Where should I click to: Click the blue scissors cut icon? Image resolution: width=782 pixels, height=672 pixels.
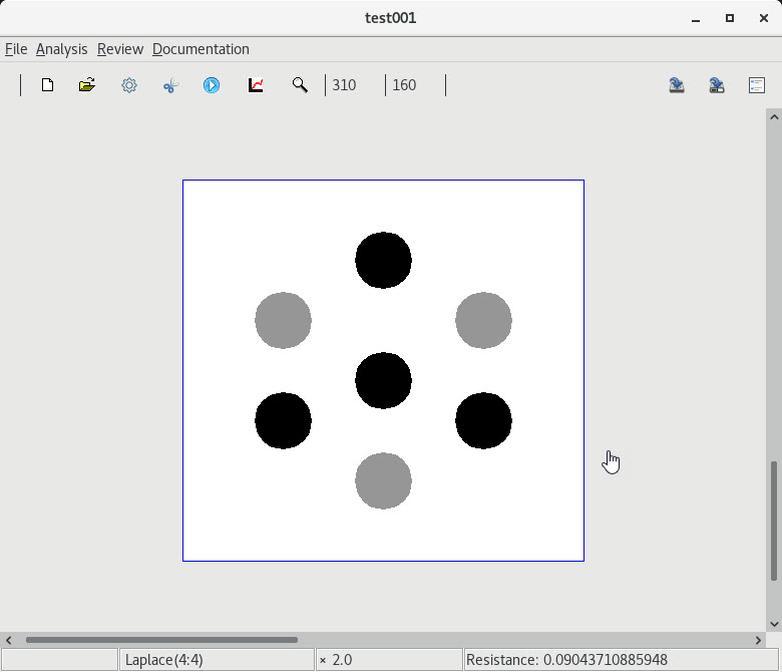click(170, 85)
